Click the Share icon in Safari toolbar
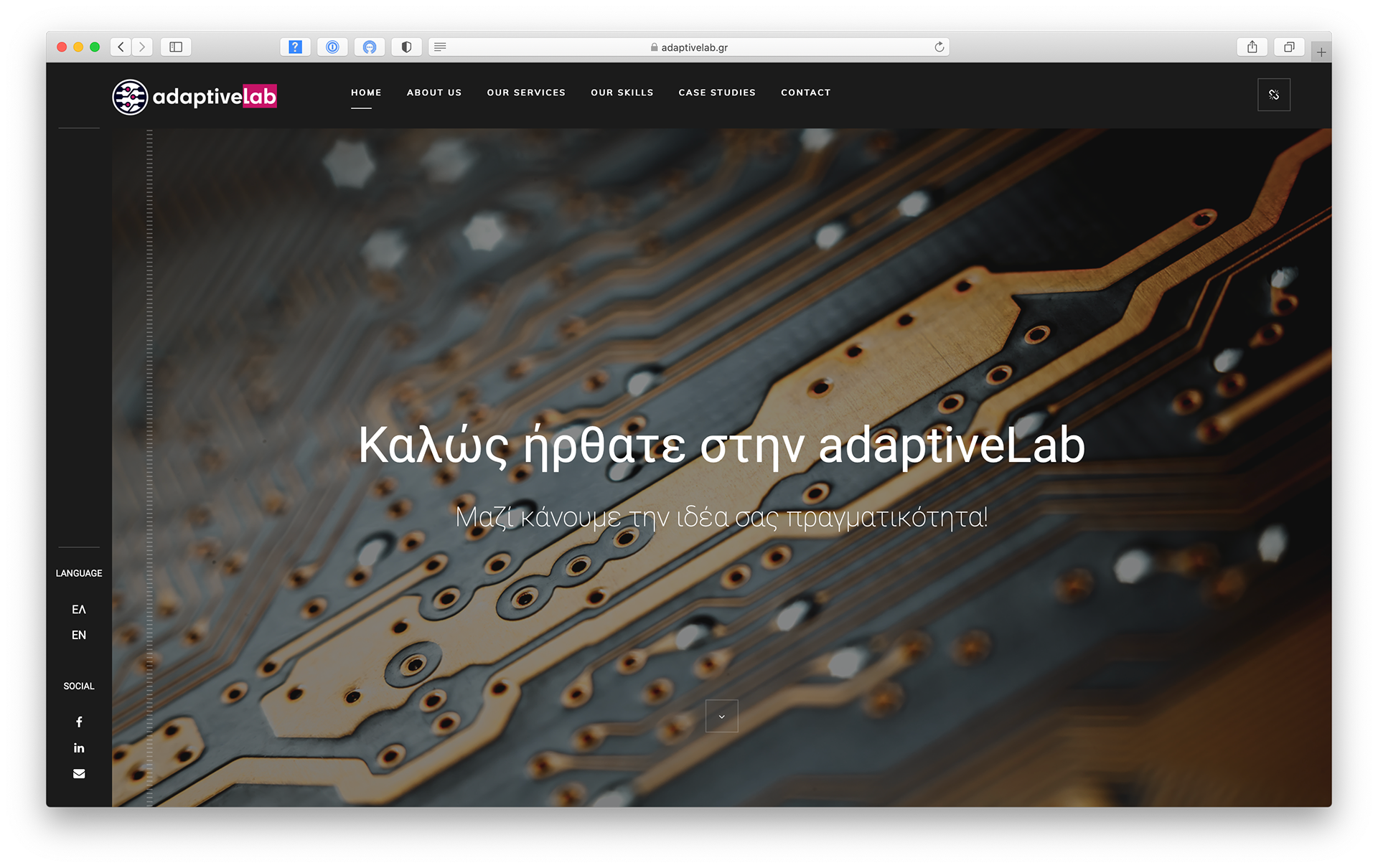 (1252, 47)
